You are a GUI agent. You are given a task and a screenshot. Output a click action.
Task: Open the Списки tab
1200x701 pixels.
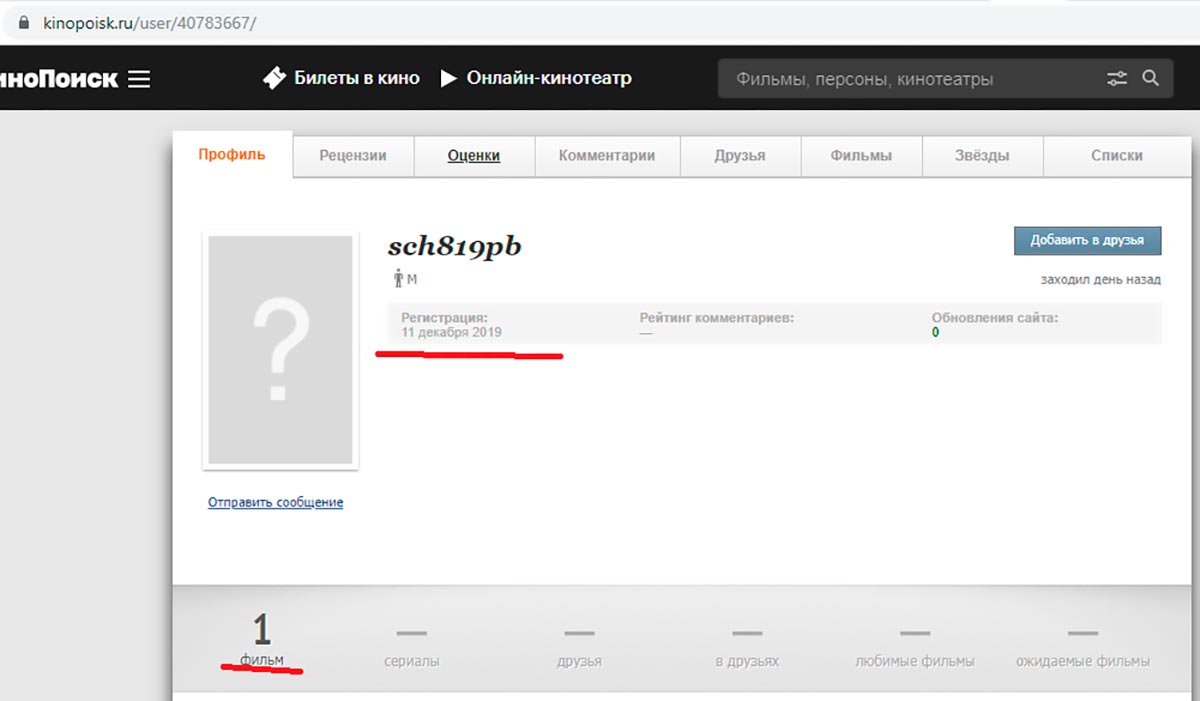tap(1117, 155)
